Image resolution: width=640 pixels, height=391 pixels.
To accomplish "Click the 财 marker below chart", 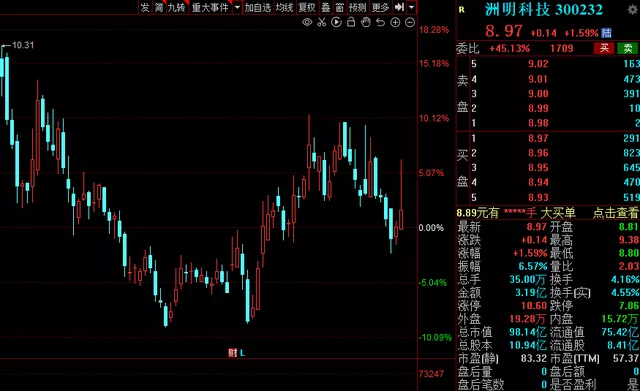I will coord(233,353).
